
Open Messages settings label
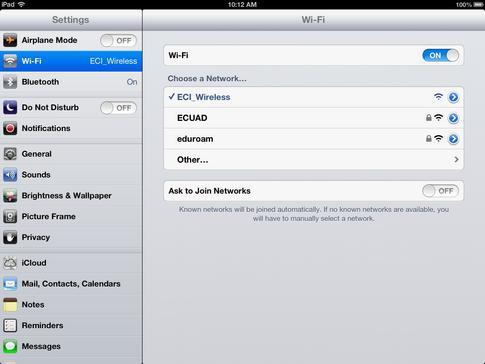pos(41,346)
